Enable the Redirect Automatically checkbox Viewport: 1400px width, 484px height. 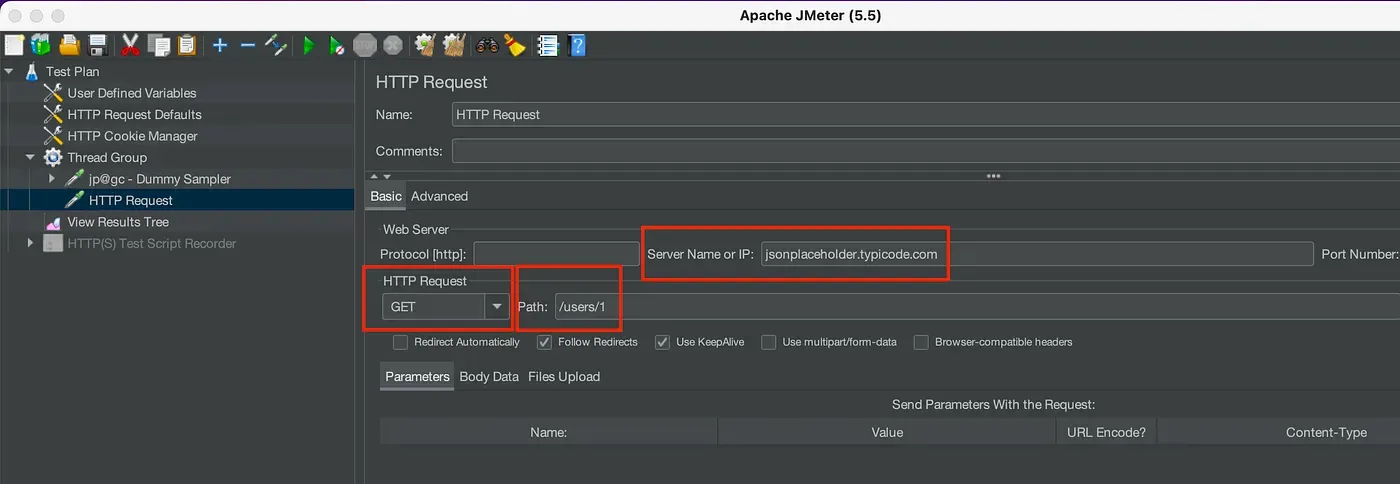click(401, 342)
